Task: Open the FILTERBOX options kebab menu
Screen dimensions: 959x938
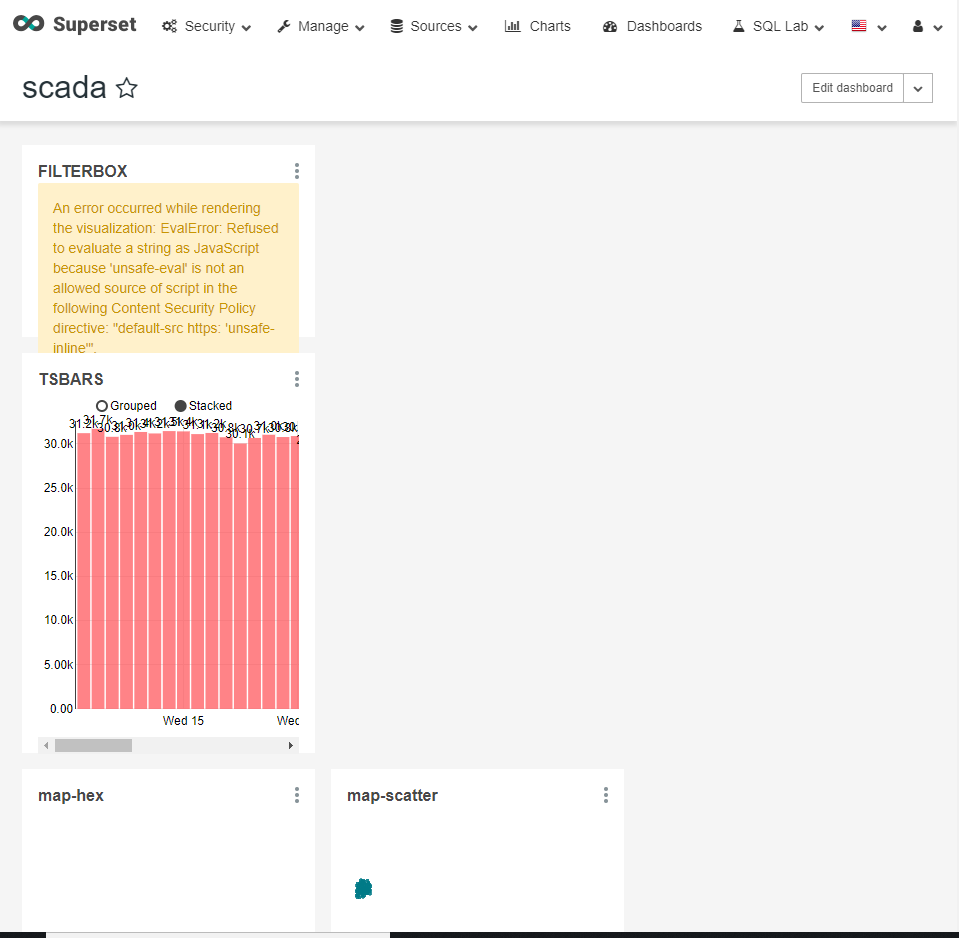Action: pyautogui.click(x=296, y=171)
